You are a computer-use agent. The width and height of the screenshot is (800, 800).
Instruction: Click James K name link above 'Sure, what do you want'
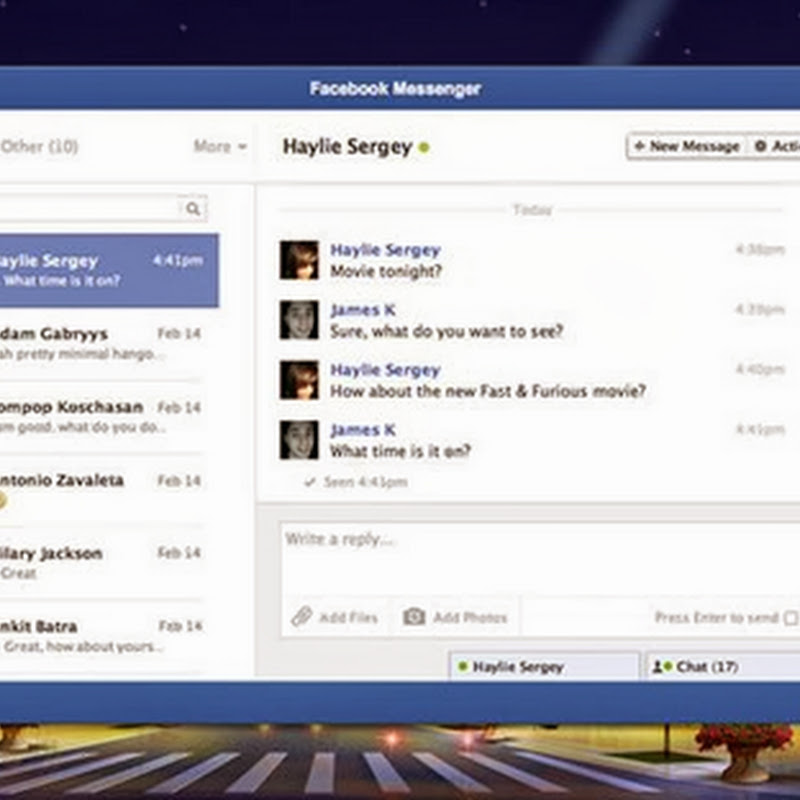[363, 310]
